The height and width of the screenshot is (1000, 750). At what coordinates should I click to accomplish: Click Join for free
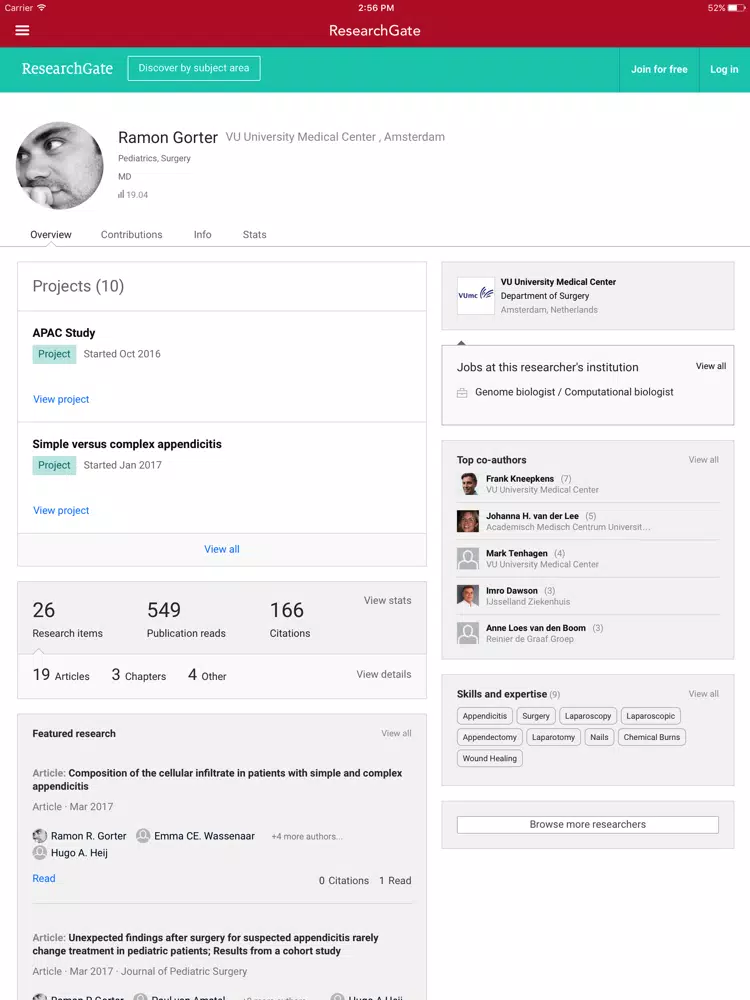659,70
